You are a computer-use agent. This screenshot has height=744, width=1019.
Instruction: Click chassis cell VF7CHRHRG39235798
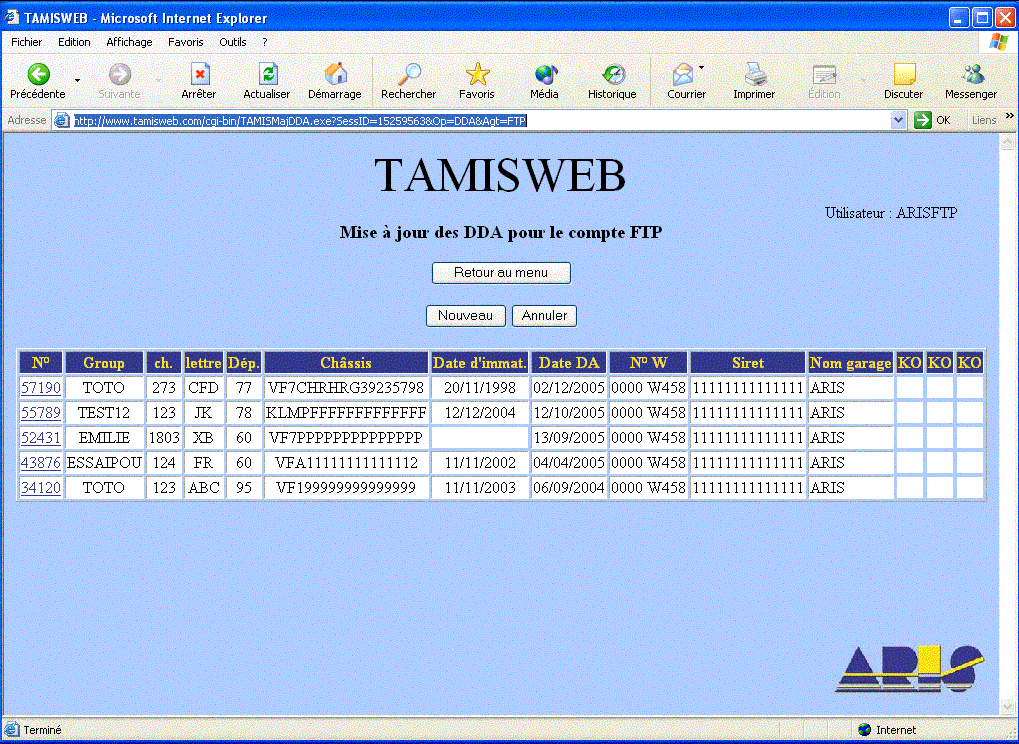pos(346,388)
